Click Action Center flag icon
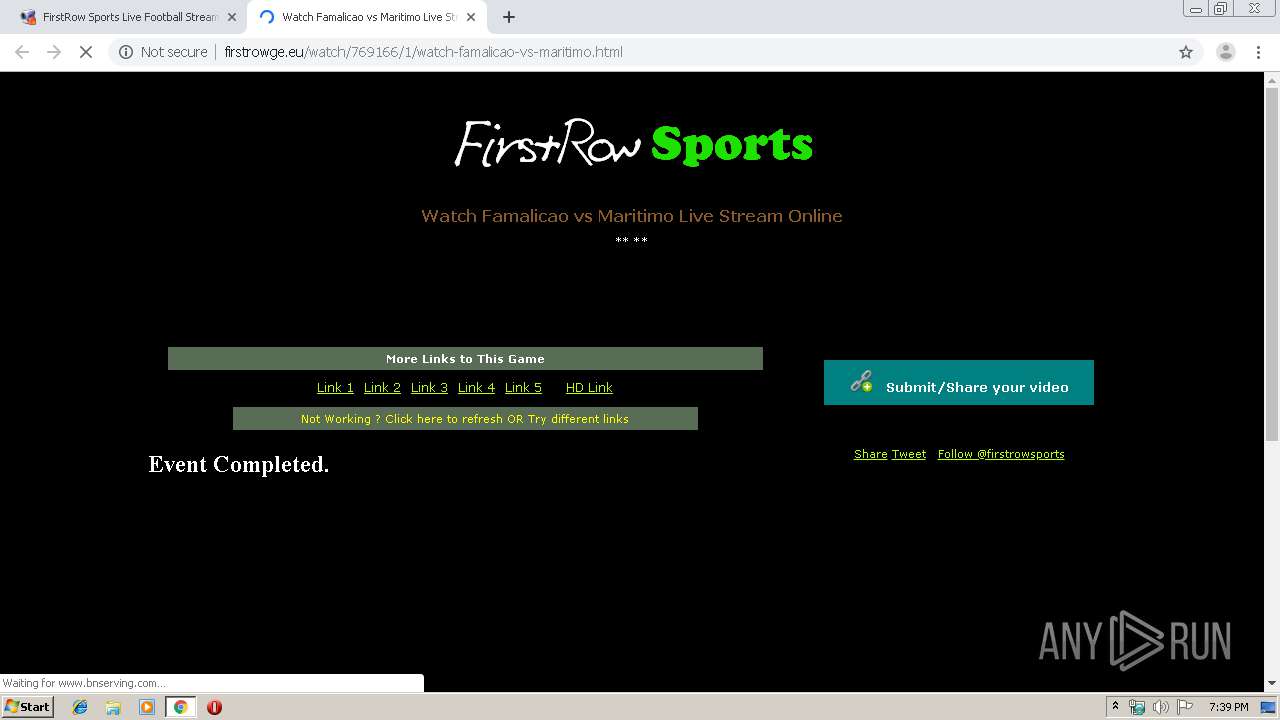Screen dimensions: 1280x720 pos(1184,707)
